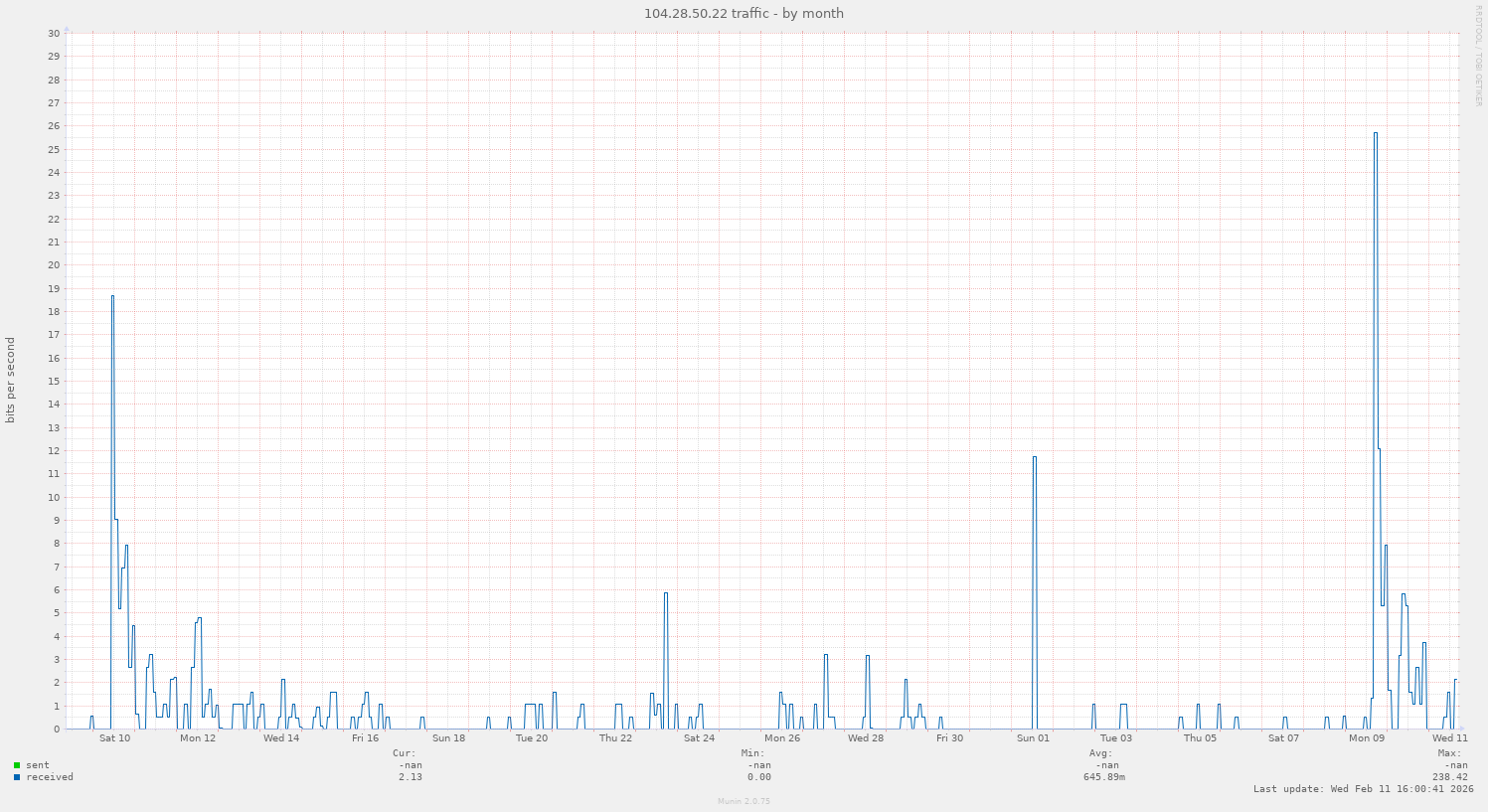
Task: Click the Min value '0.00'
Action: pyautogui.click(x=760, y=777)
